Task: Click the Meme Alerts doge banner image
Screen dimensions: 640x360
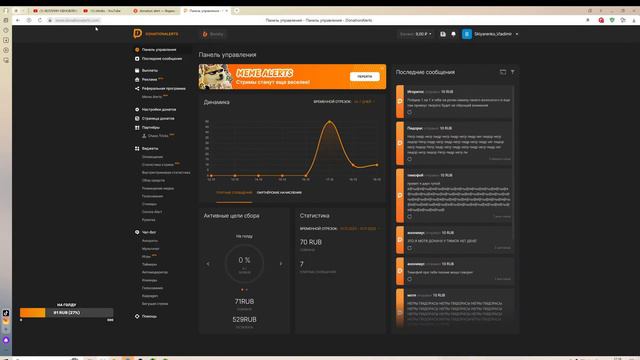Action: click(216, 77)
